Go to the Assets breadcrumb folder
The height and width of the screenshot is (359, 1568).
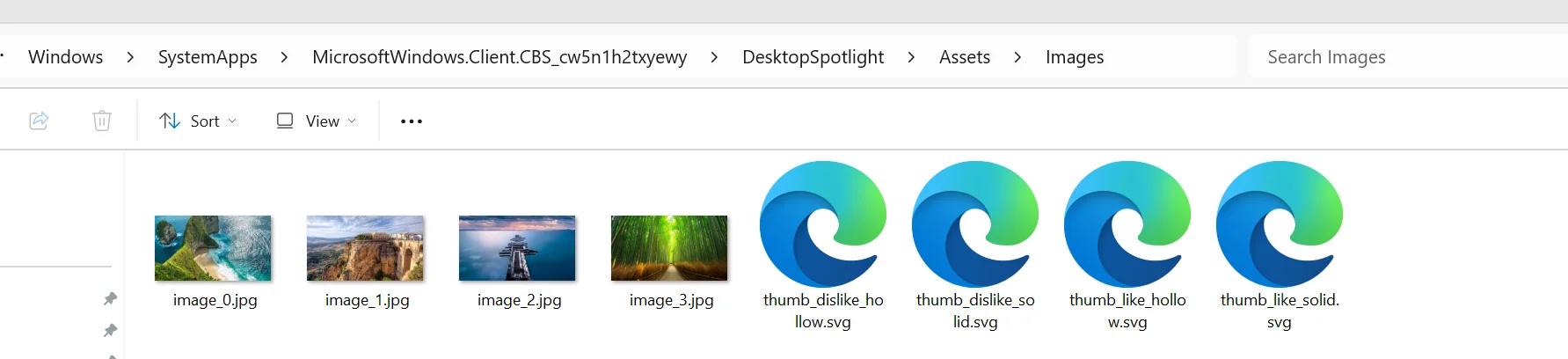[x=965, y=57]
